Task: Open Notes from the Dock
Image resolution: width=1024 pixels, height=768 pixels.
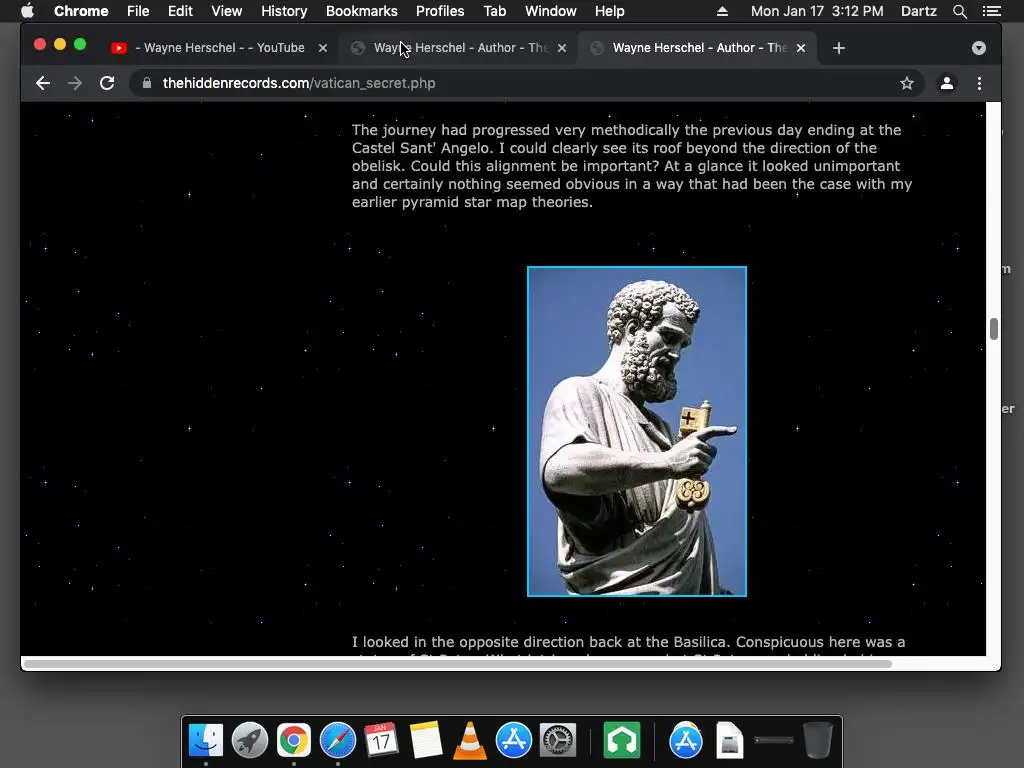Action: (x=426, y=740)
